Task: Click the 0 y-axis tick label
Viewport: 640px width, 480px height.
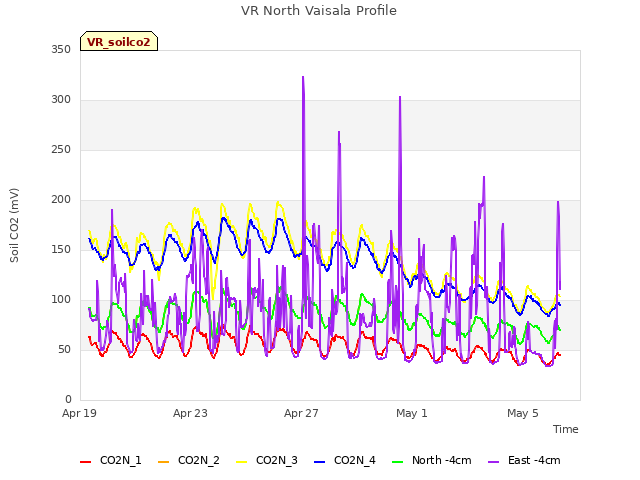Action: pyautogui.click(x=68, y=399)
